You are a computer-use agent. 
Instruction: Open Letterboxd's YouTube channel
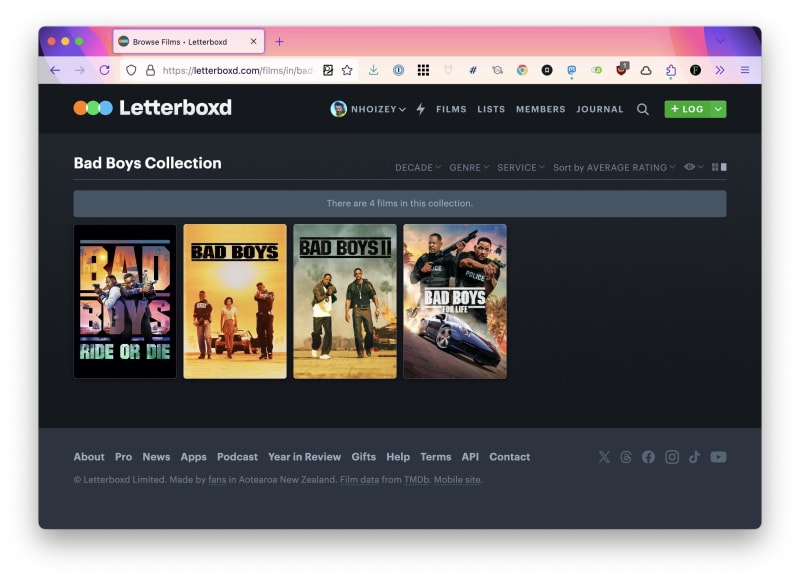tap(718, 457)
